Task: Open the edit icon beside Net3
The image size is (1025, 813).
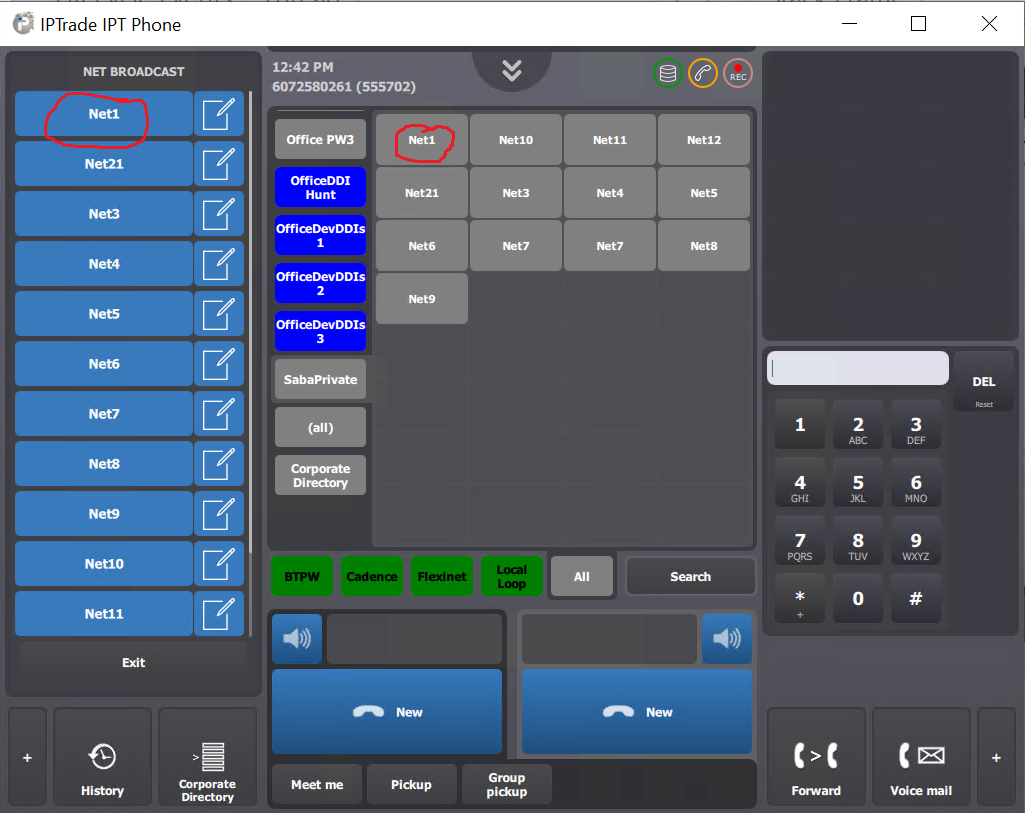Action: click(218, 214)
